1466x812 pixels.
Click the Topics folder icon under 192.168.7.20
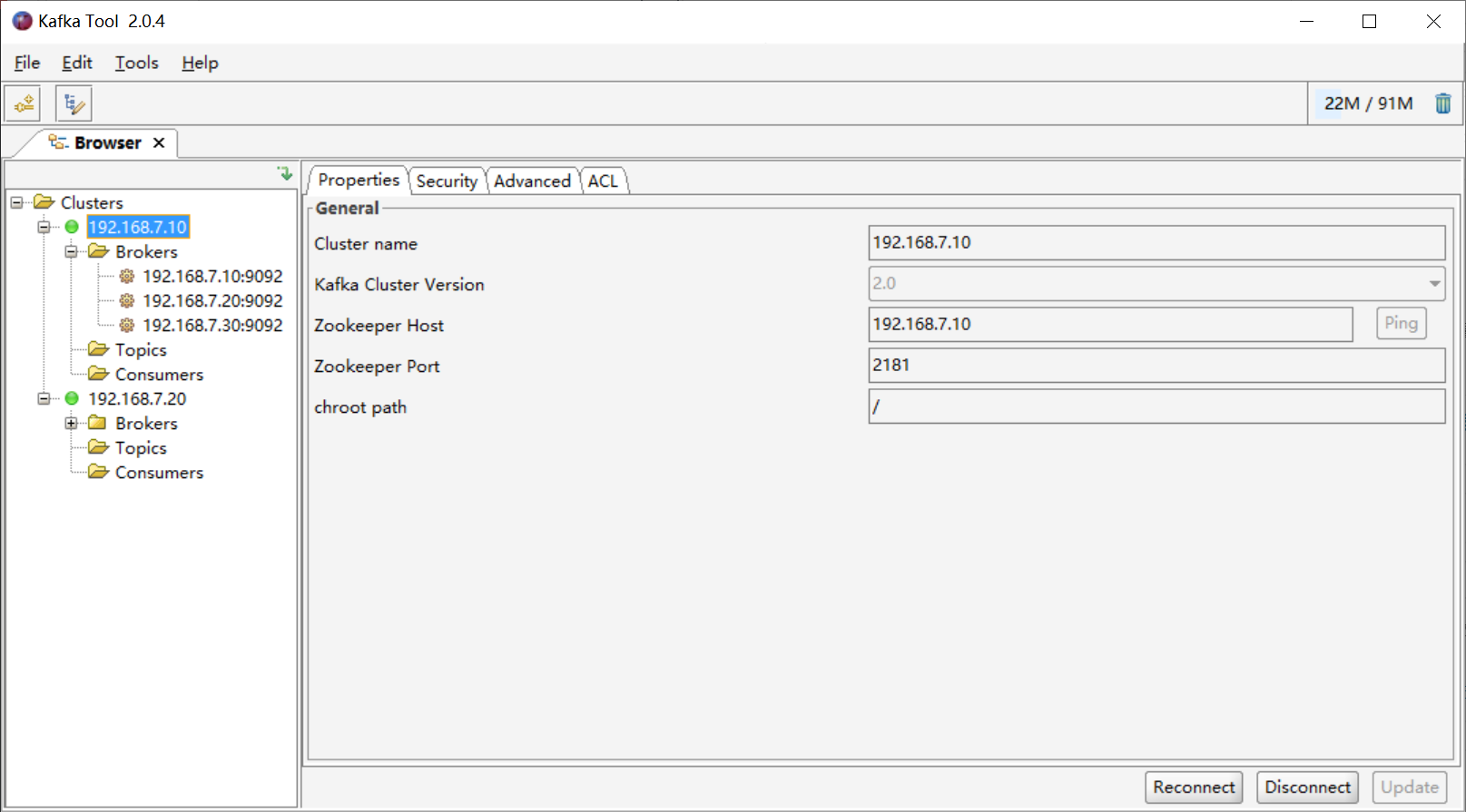98,447
